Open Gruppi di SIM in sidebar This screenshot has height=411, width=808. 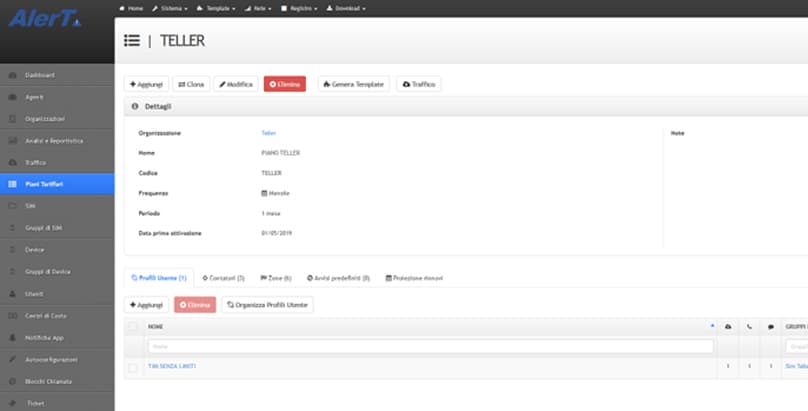click(57, 228)
